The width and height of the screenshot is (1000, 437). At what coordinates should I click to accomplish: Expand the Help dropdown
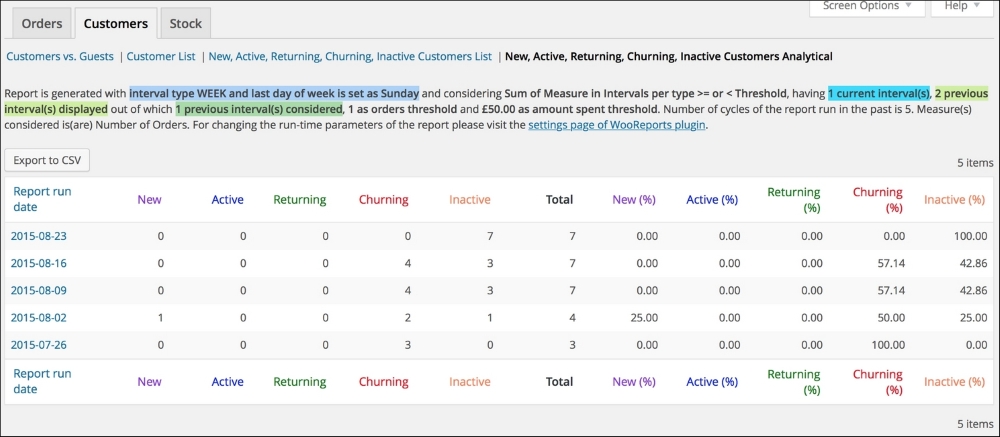point(962,6)
